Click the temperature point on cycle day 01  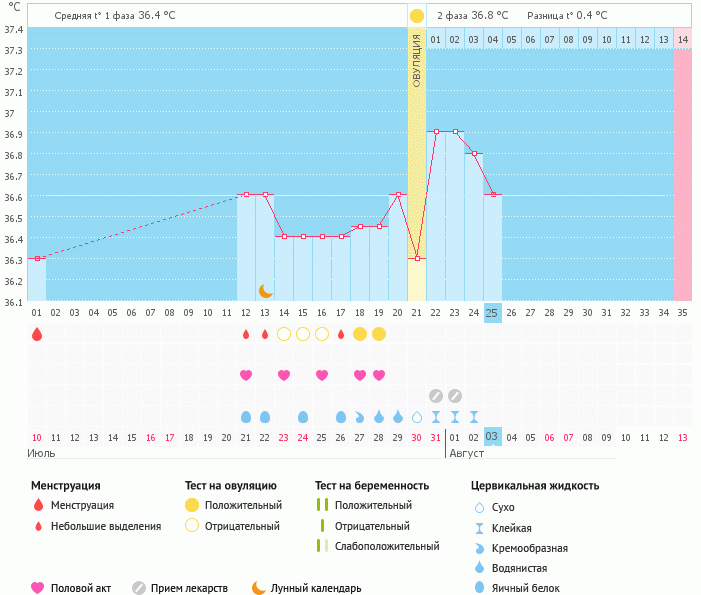click(37, 258)
